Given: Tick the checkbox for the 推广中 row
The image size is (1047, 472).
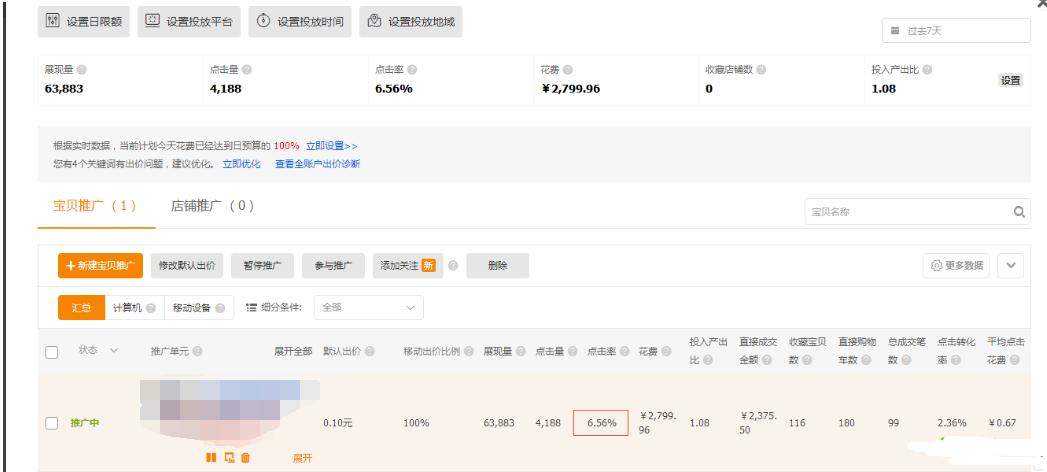Looking at the screenshot, I should 51,423.
